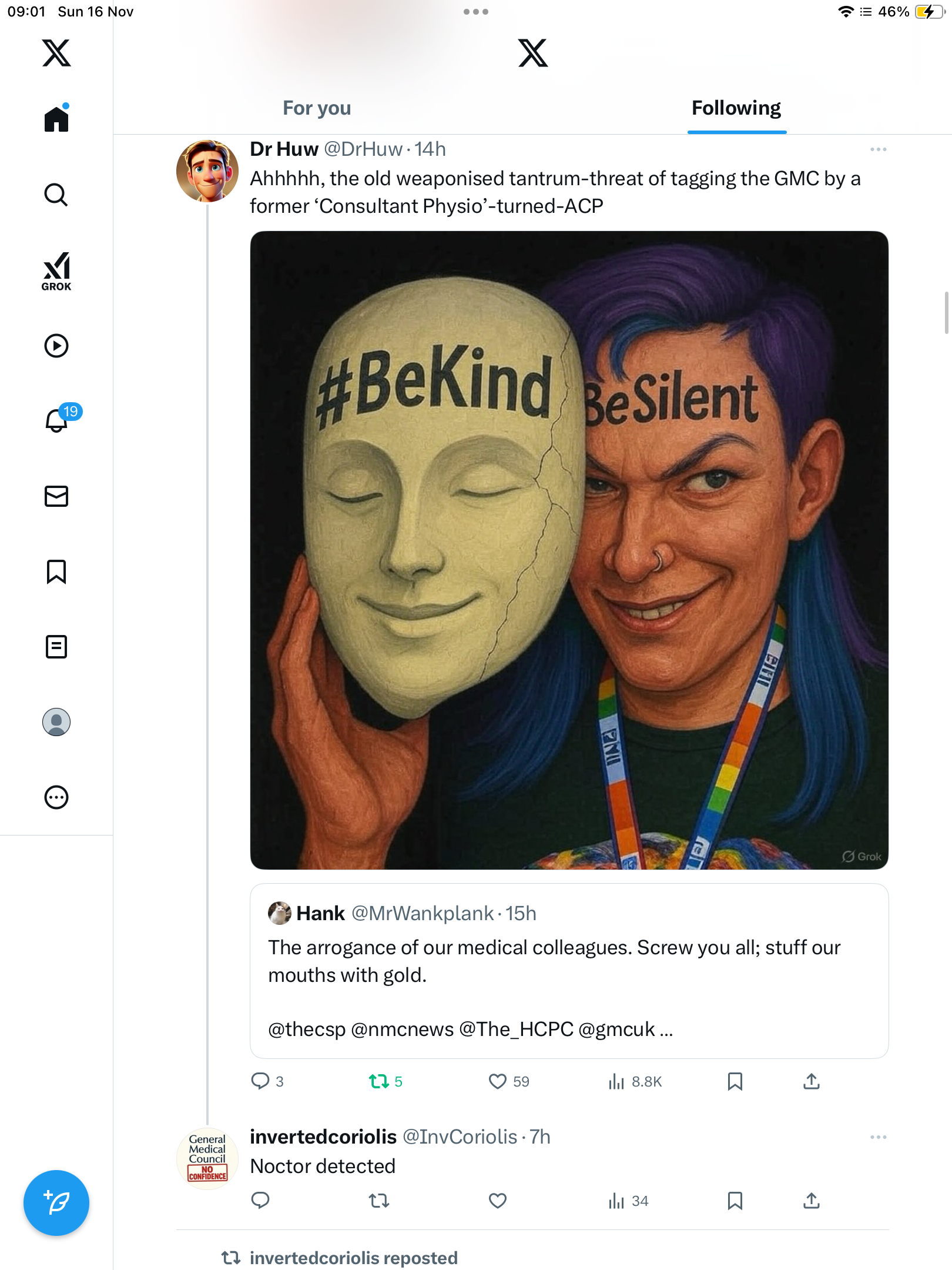952x1270 pixels.
Task: Open more options on Dr Huw's post
Action: tap(878, 149)
